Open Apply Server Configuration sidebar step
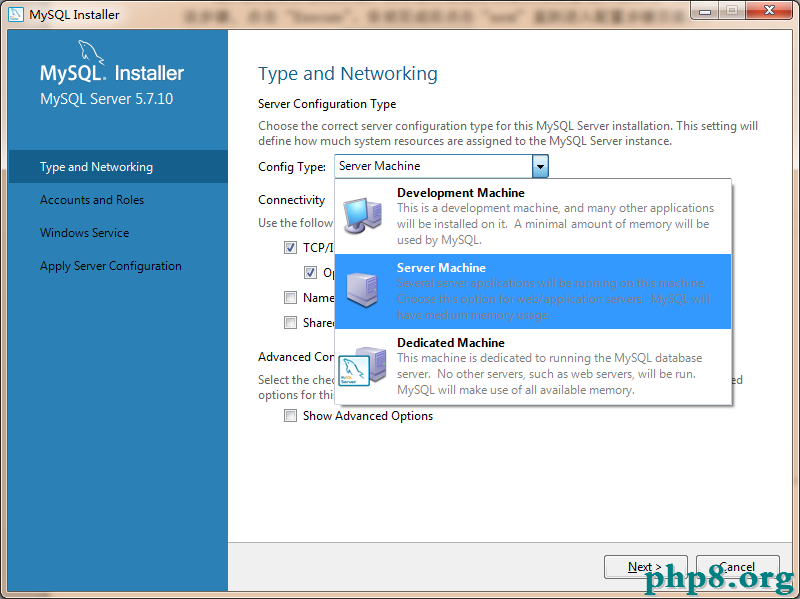 [118, 266]
